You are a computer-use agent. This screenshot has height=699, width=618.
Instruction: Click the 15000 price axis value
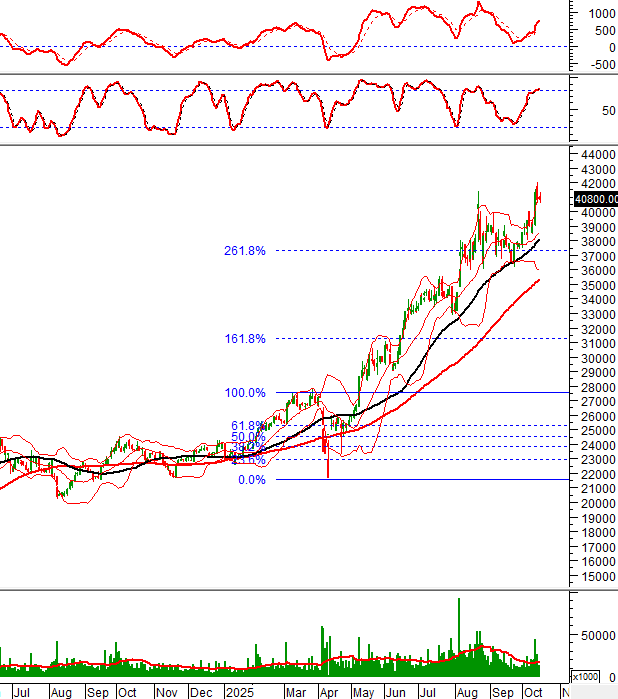pyautogui.click(x=594, y=577)
